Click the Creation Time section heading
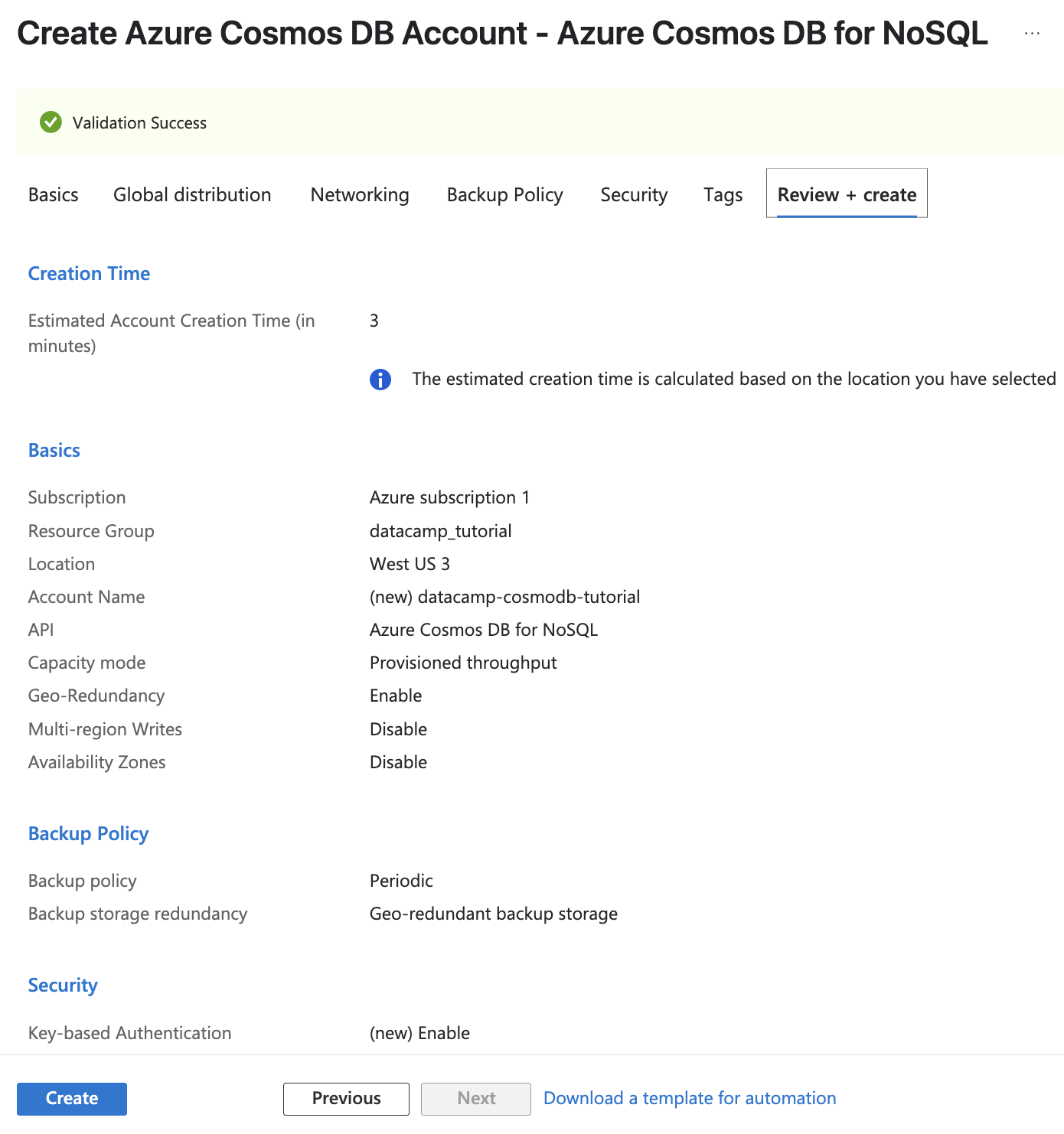Image resolution: width=1064 pixels, height=1134 pixels. [x=89, y=274]
